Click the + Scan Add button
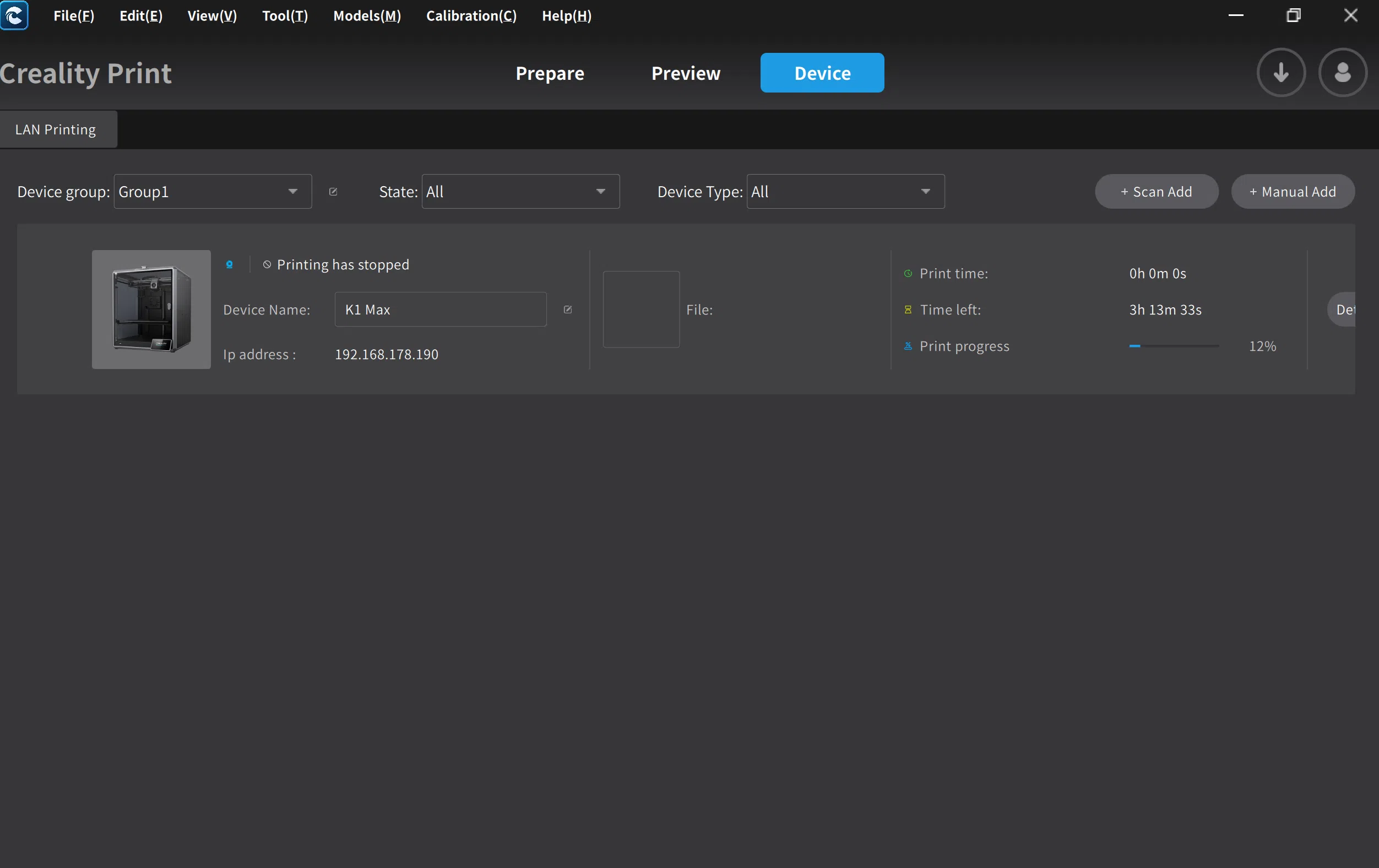 click(x=1156, y=192)
